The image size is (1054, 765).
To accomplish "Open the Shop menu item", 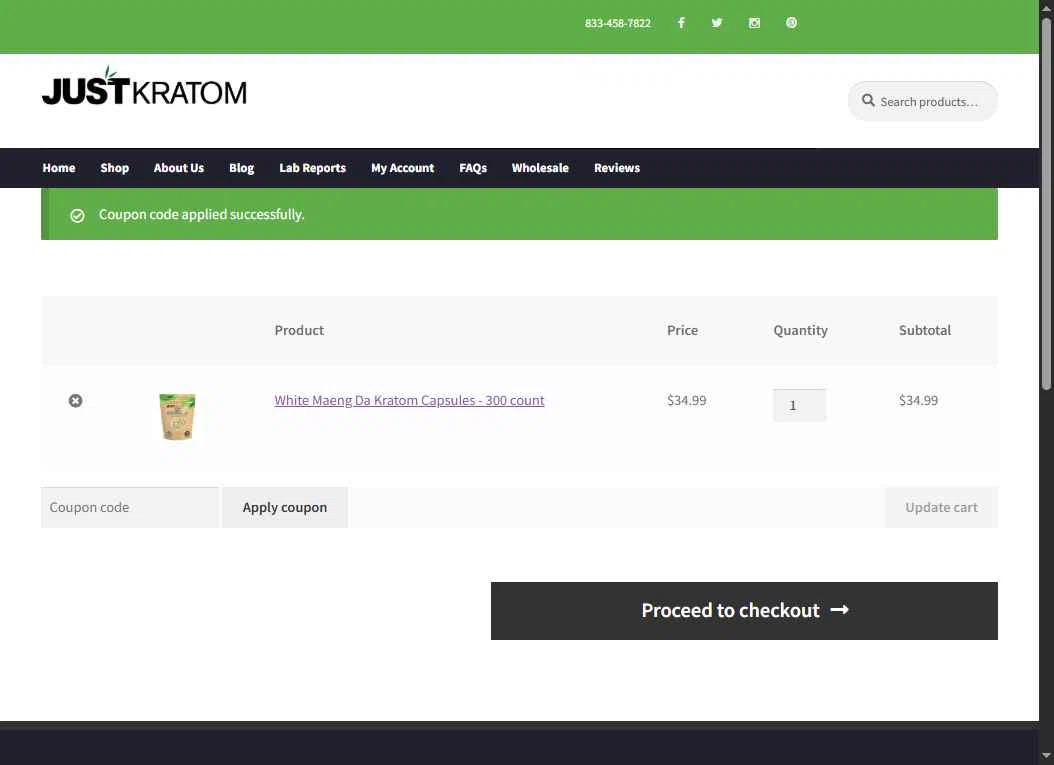I will pyautogui.click(x=114, y=168).
